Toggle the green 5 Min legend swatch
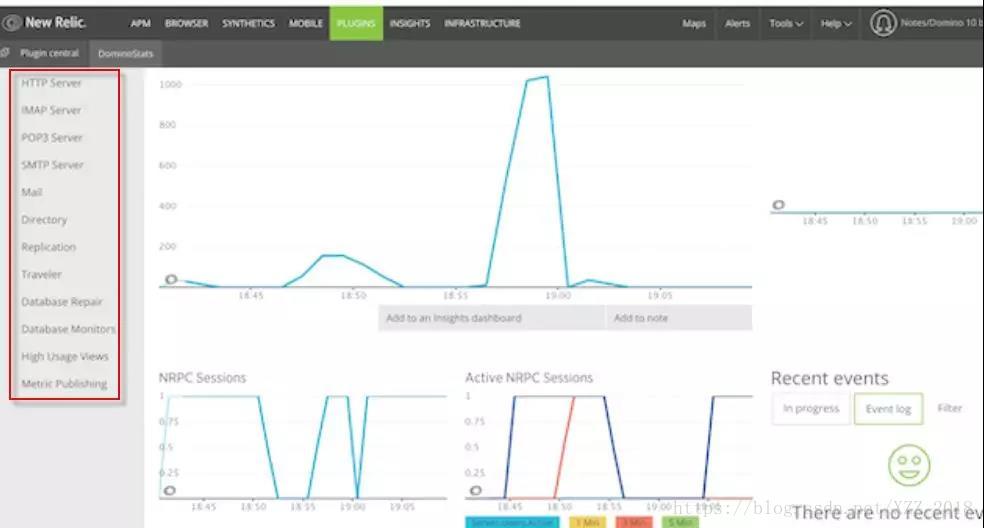984x528 pixels. point(680,522)
